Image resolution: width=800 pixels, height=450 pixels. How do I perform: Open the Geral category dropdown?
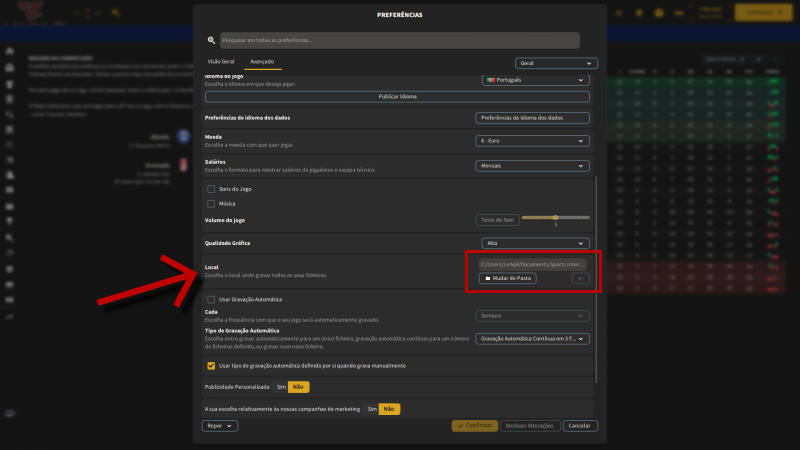pos(556,62)
